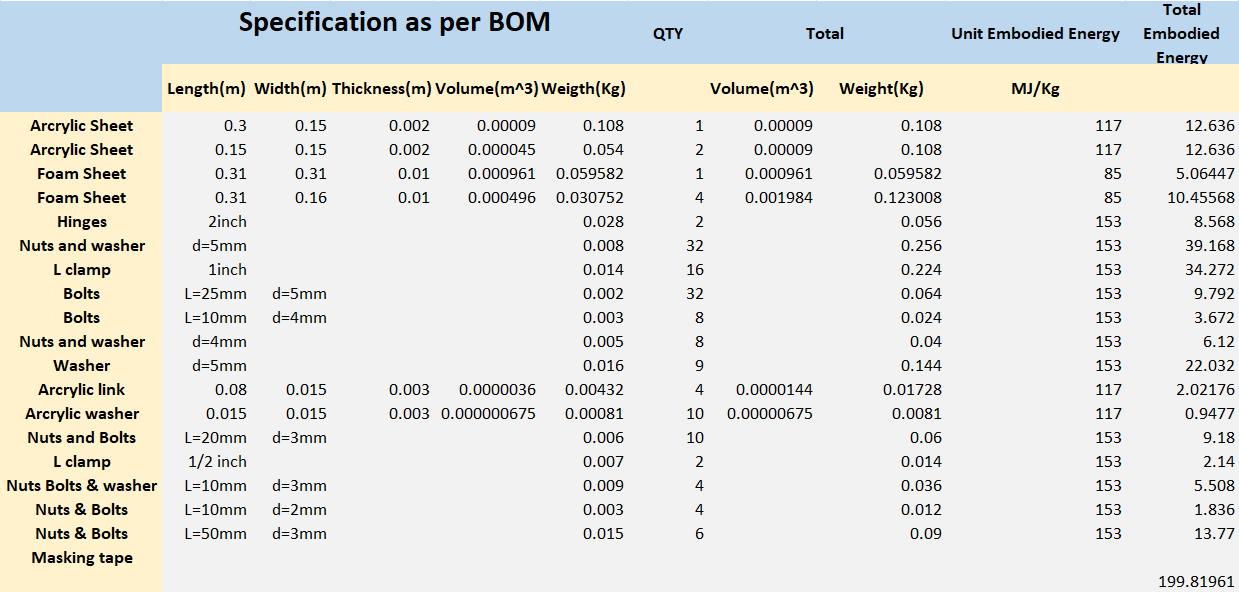Select the d=2mm diameter cell
The image size is (1239, 592).
click(x=299, y=510)
